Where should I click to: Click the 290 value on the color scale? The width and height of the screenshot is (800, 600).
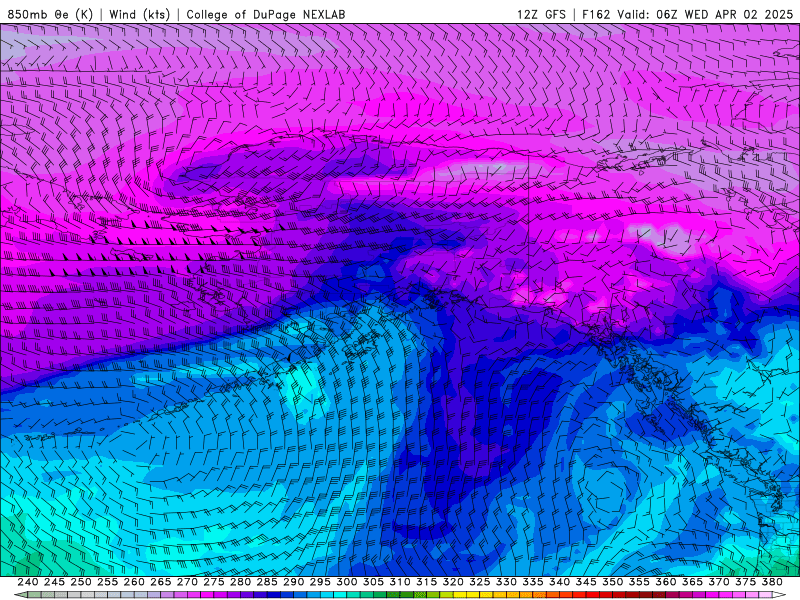pyautogui.click(x=294, y=582)
